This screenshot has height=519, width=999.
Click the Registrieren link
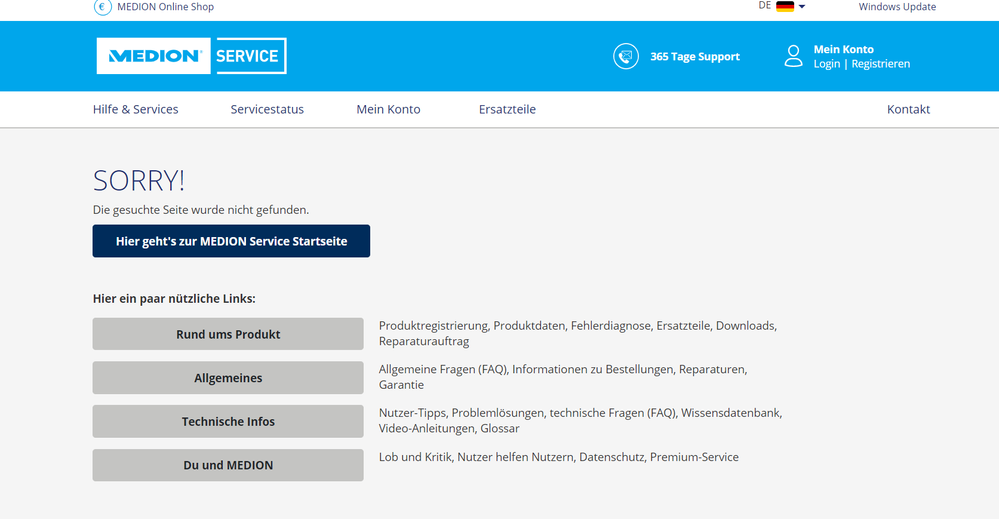880,64
